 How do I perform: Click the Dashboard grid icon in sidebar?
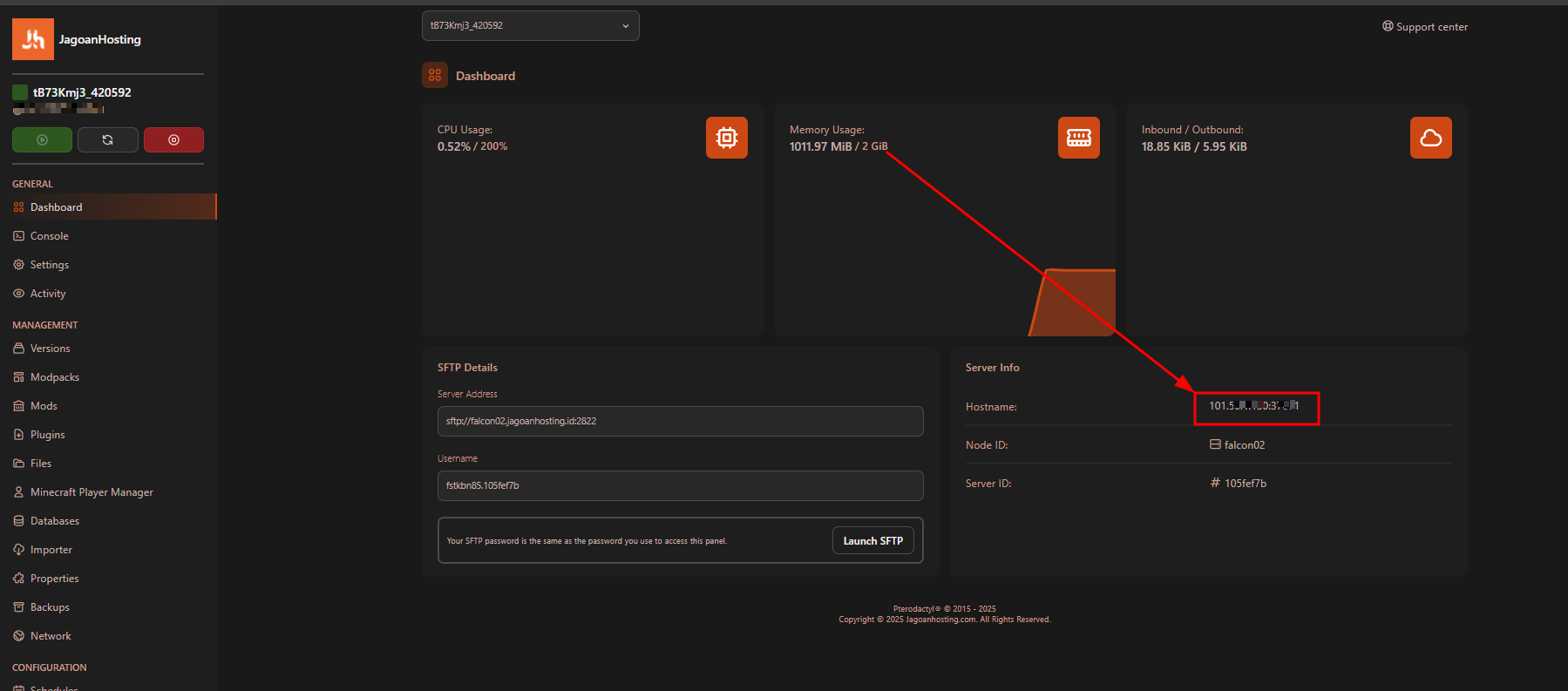18,207
